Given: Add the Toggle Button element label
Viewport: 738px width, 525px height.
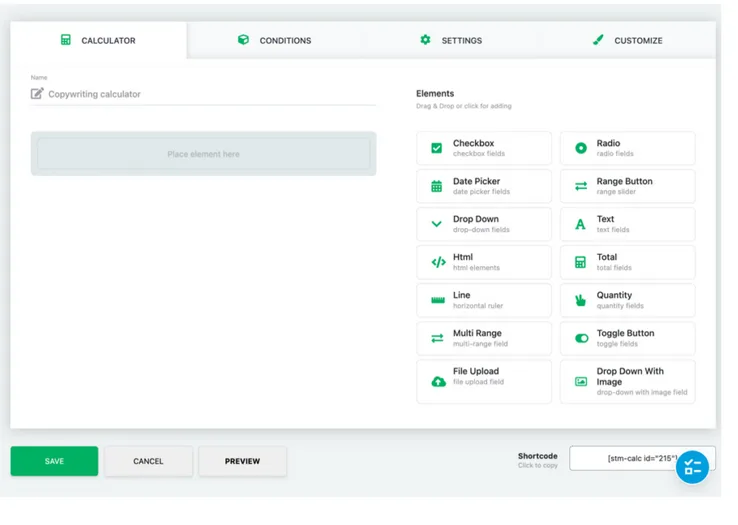Looking at the screenshot, I should pos(626,333).
